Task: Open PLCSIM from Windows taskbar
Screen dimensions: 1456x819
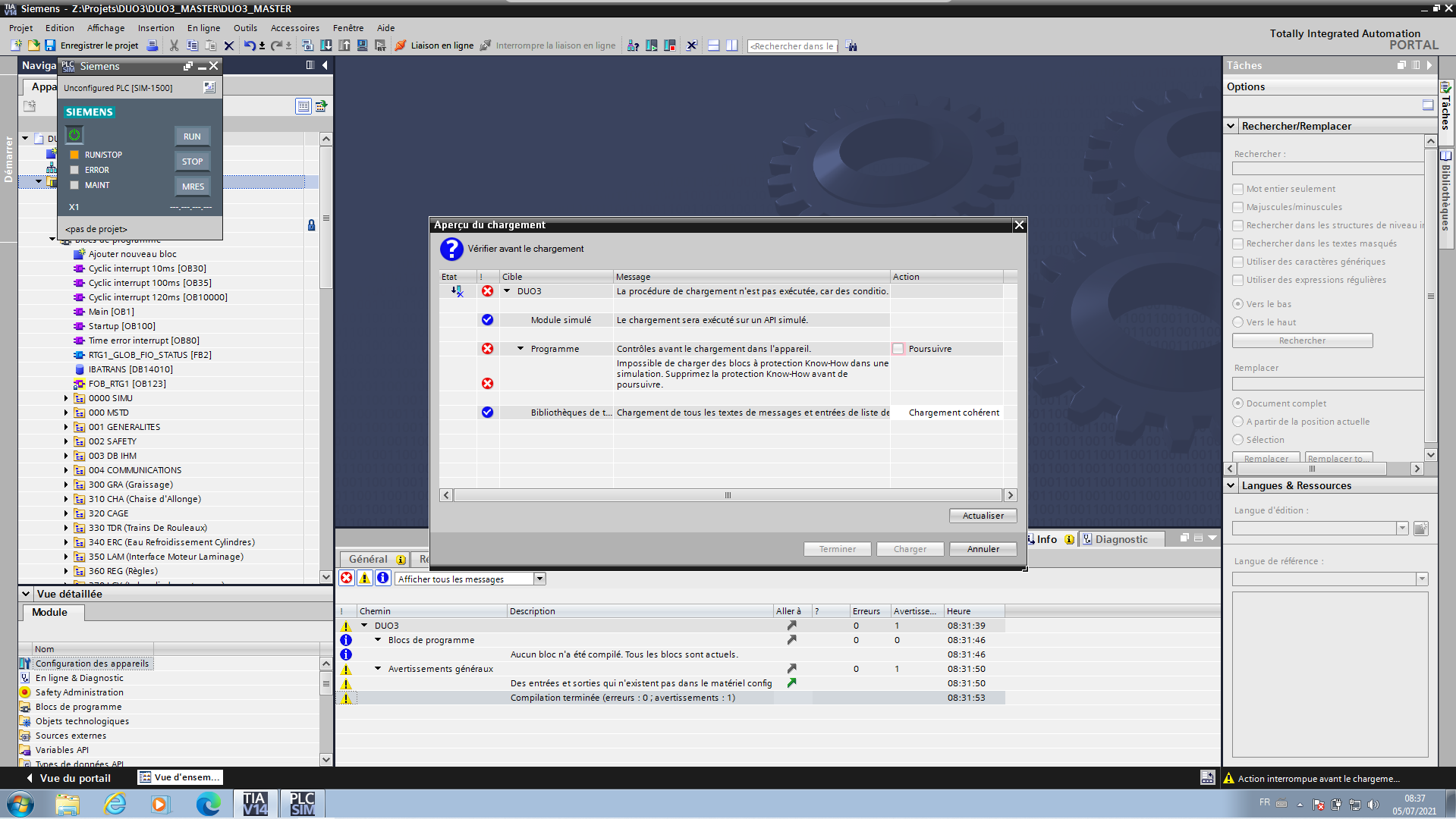Action: click(x=302, y=803)
